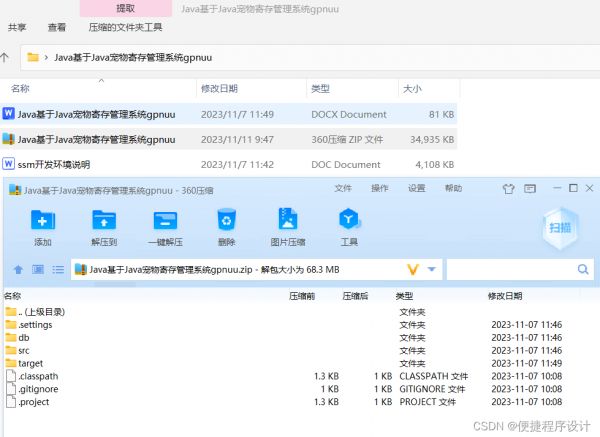Viewport: 600px width, 437px height.
Task: Click the 一键解压 (One-click extract) icon
Action: tap(165, 220)
